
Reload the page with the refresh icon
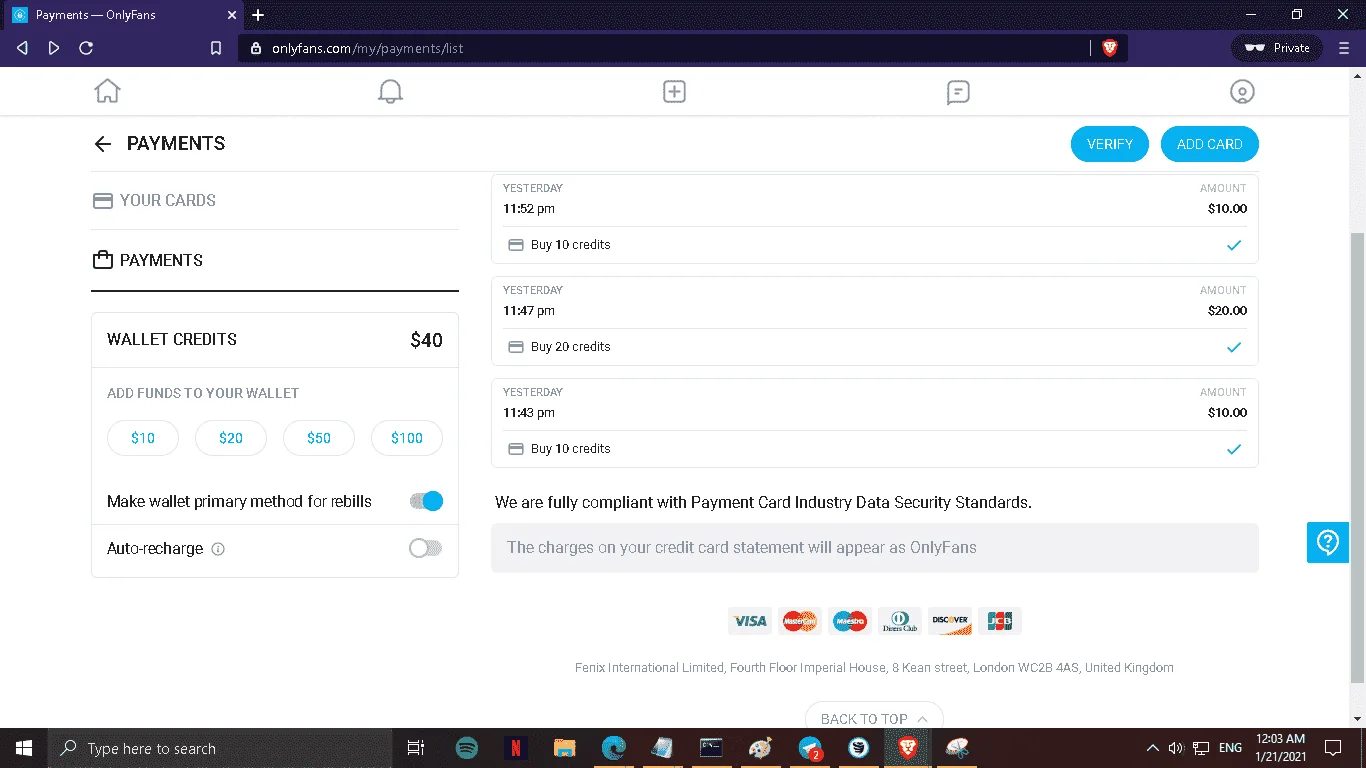coord(86,48)
